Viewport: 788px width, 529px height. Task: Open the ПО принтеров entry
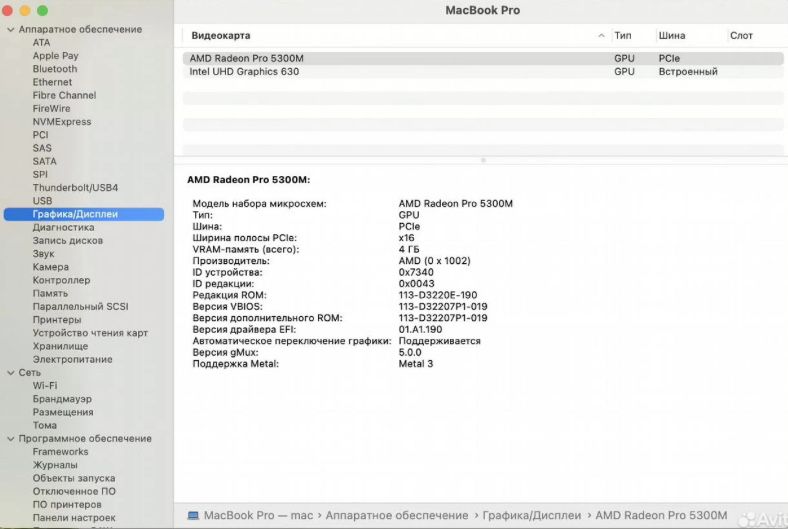click(x=67, y=504)
